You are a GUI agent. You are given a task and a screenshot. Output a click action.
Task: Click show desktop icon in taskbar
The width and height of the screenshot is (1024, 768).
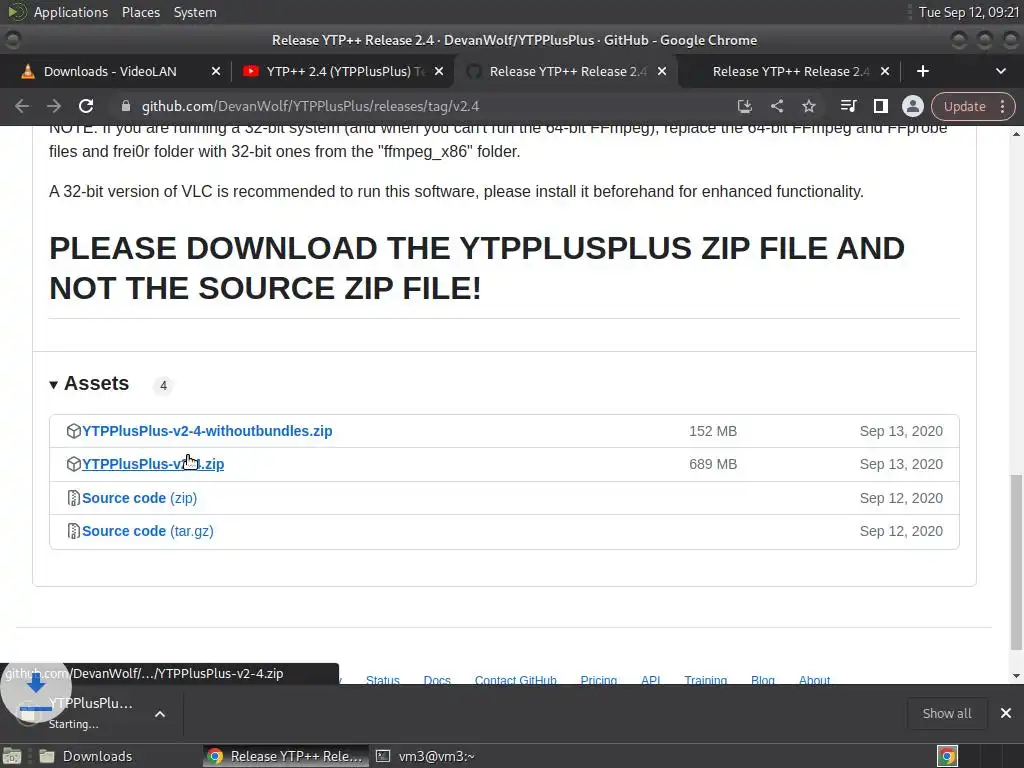tap(12, 756)
